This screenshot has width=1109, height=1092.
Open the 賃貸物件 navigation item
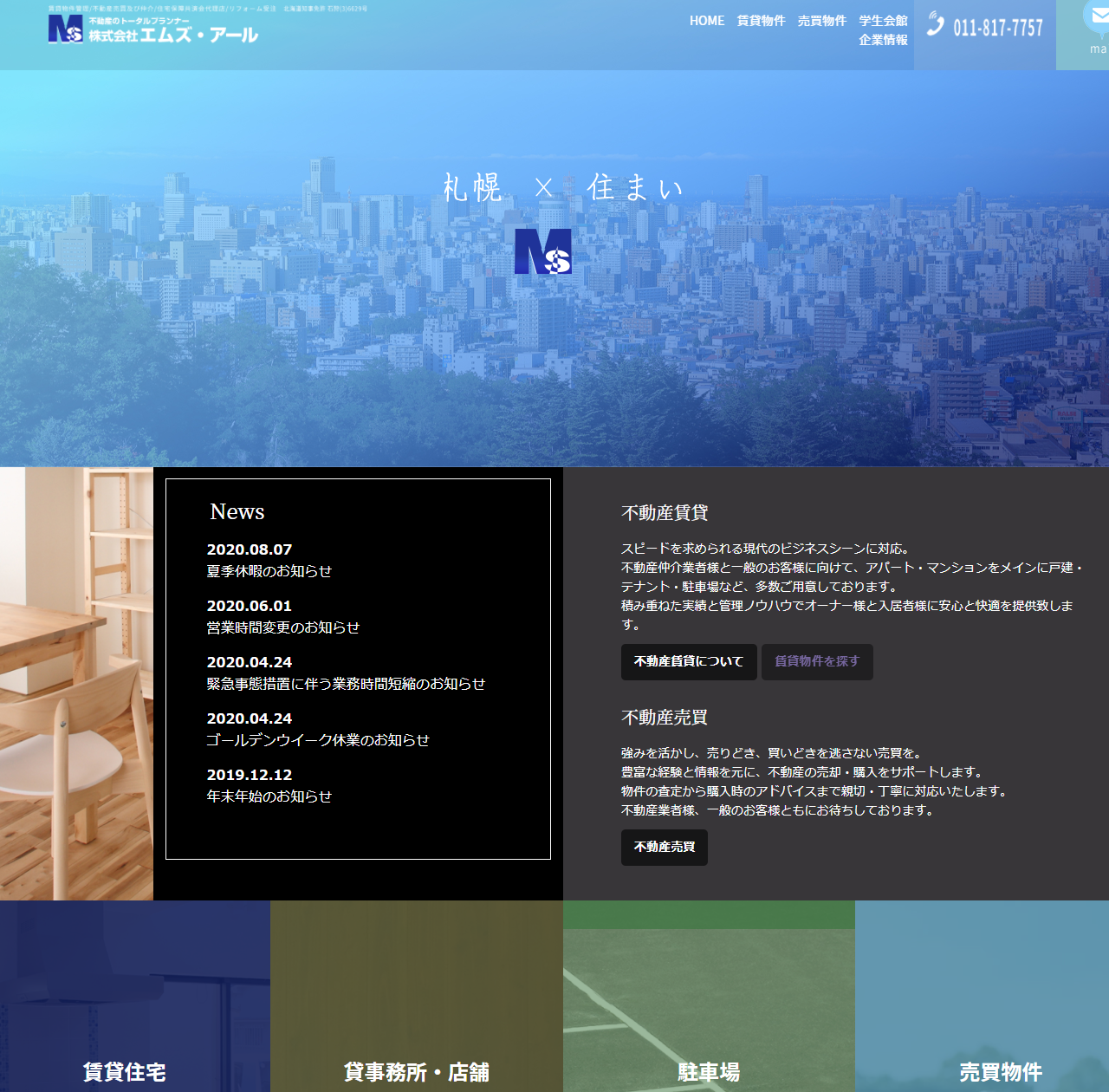click(x=761, y=20)
